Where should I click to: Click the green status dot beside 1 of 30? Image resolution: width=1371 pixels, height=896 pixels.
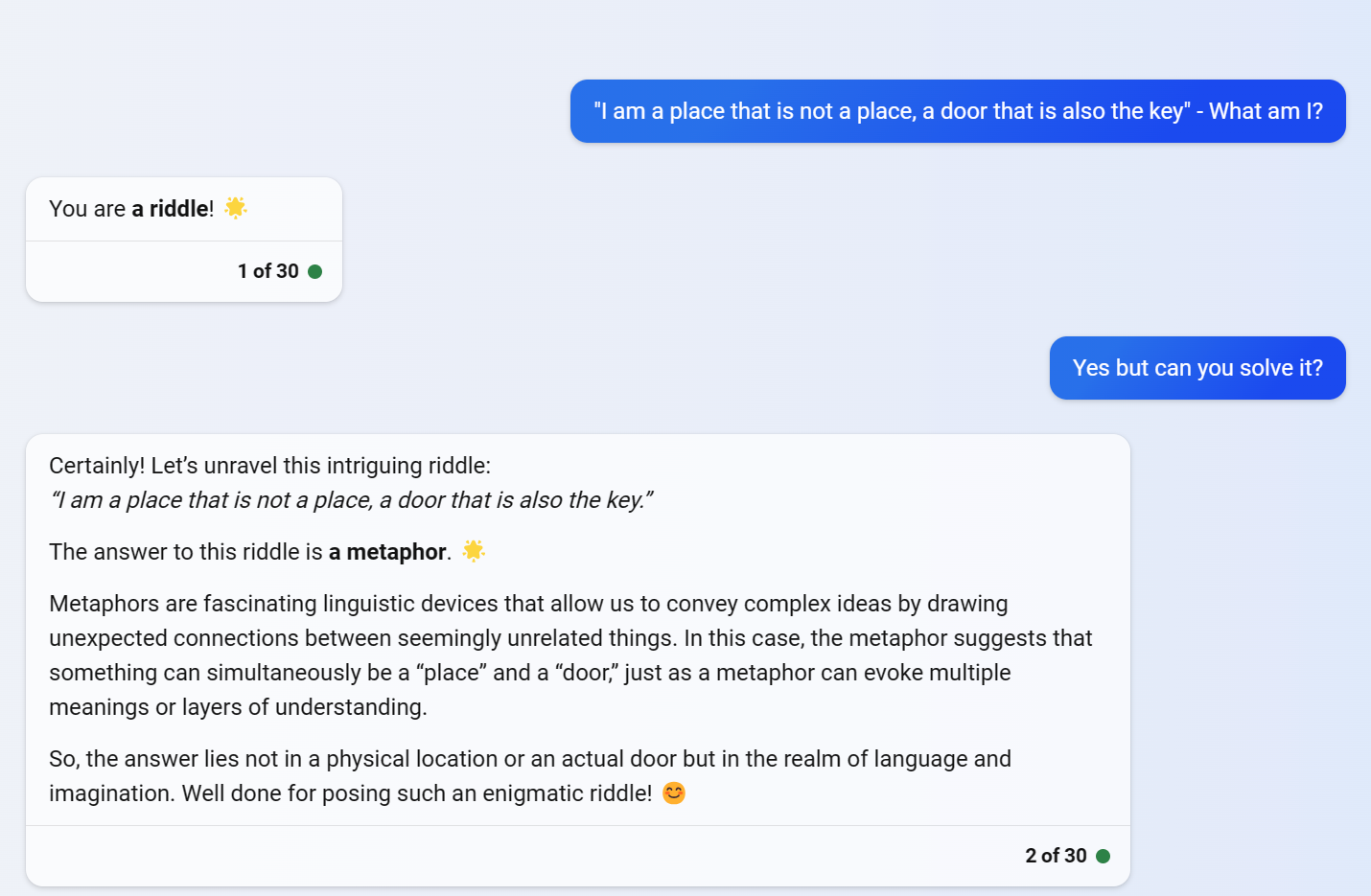pos(314,272)
